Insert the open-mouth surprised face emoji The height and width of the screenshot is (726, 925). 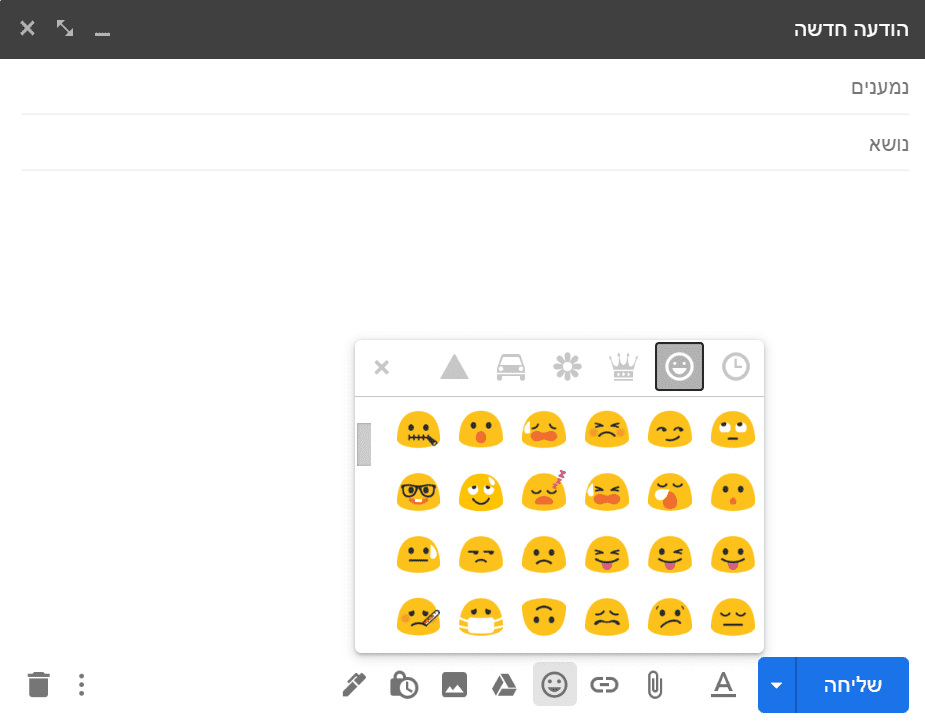click(x=481, y=429)
